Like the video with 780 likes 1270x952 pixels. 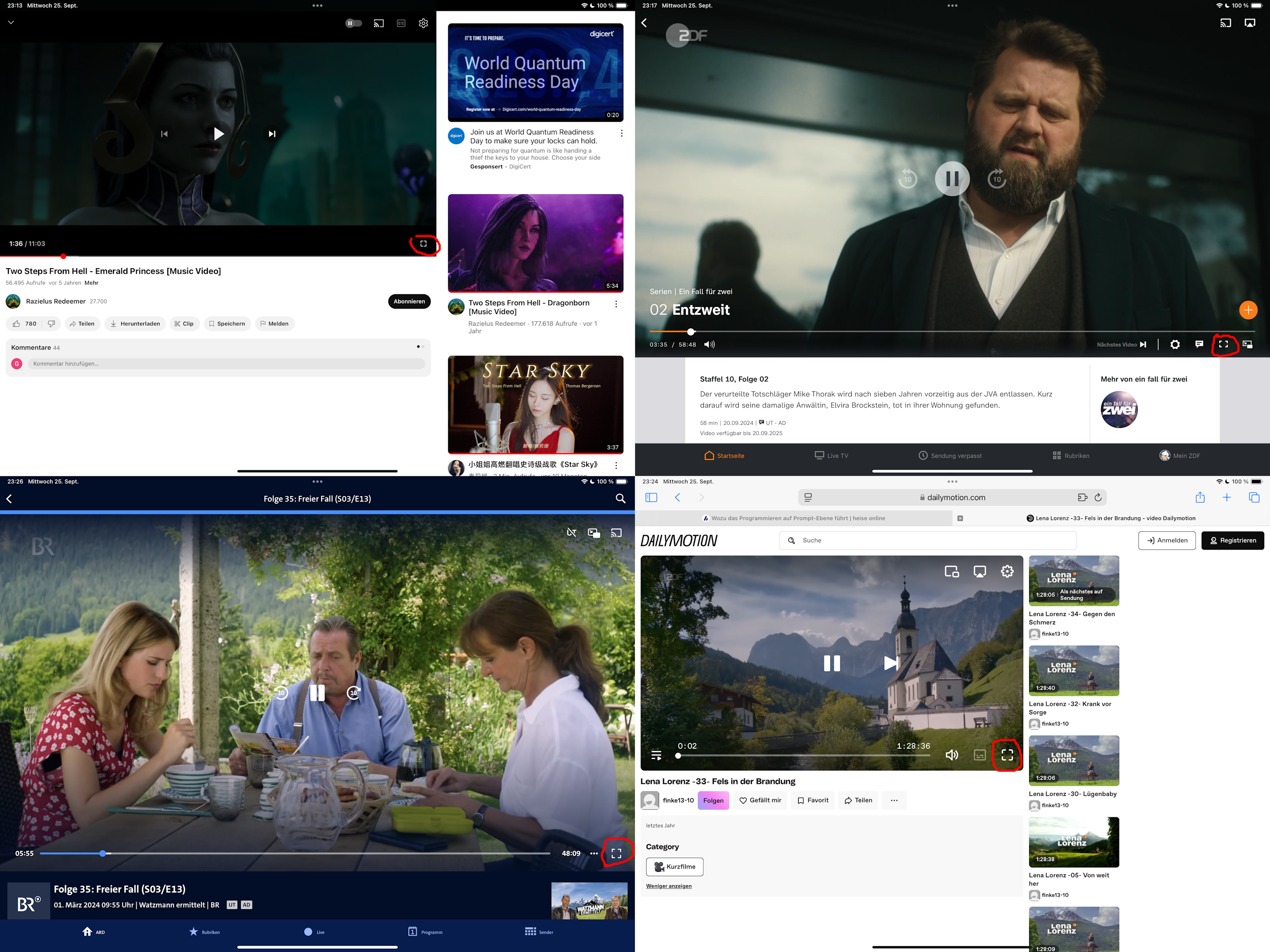click(x=24, y=324)
